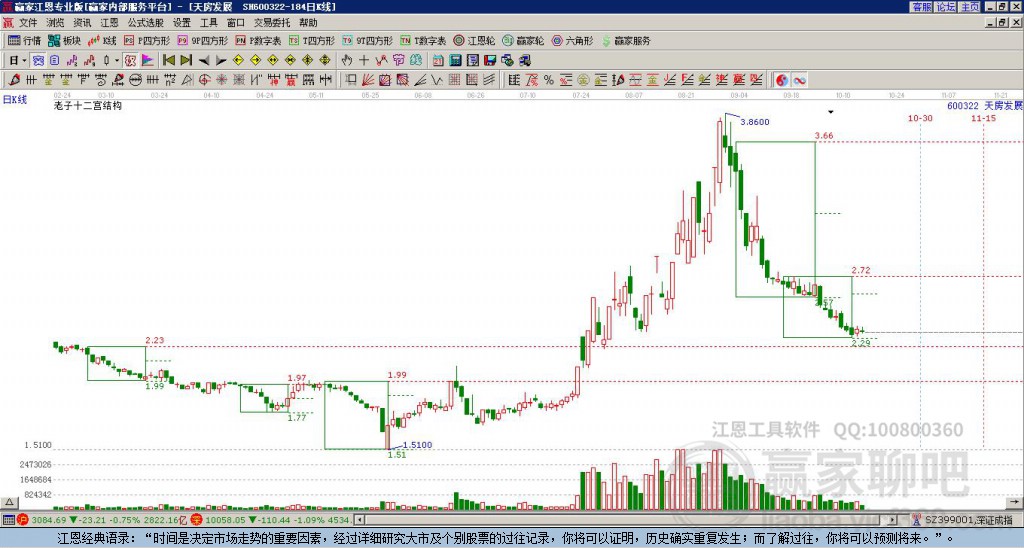This screenshot has height=548, width=1024.
Task: Toggle the 权 adjustment button
Action: pos(130,61)
